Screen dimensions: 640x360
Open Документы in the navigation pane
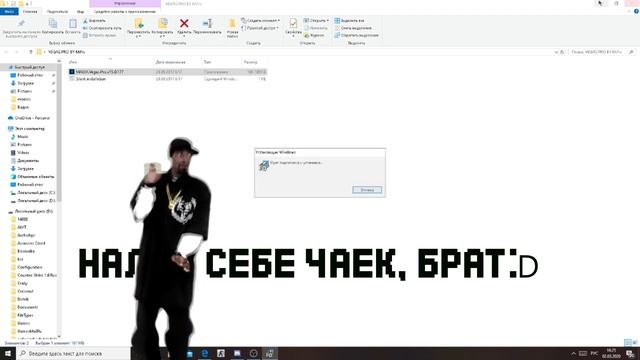[x=28, y=160]
